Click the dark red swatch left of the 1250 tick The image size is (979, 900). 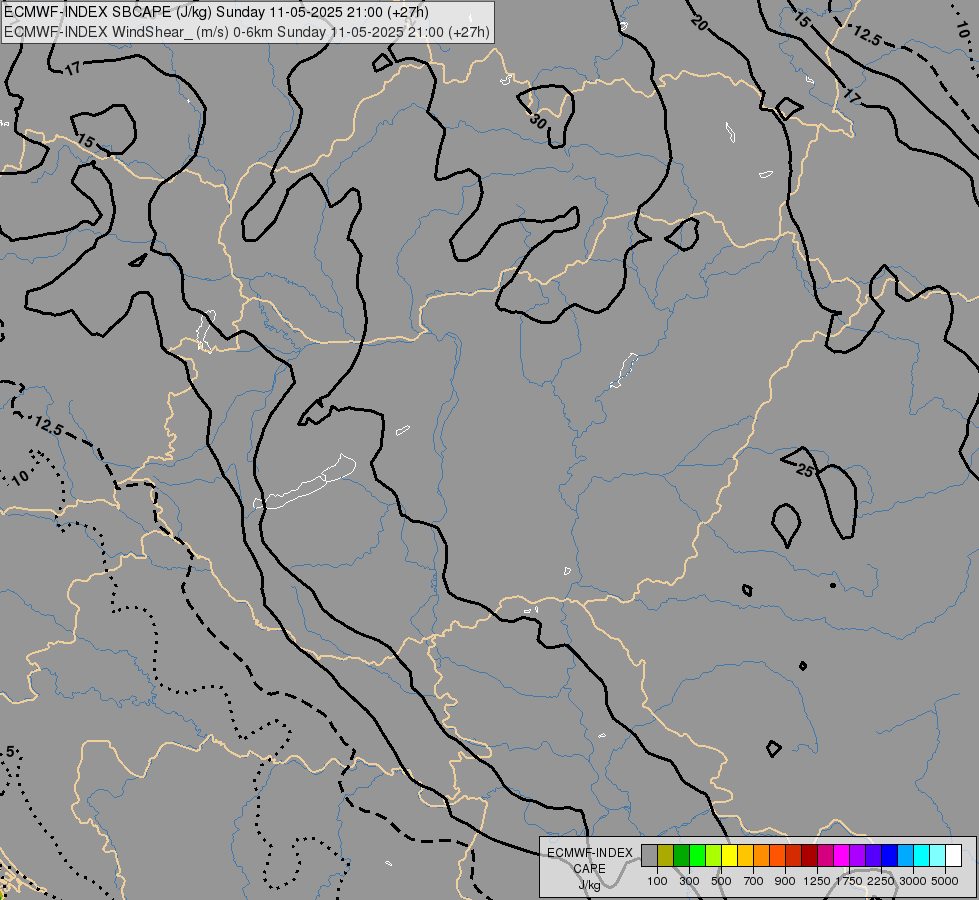tap(810, 856)
